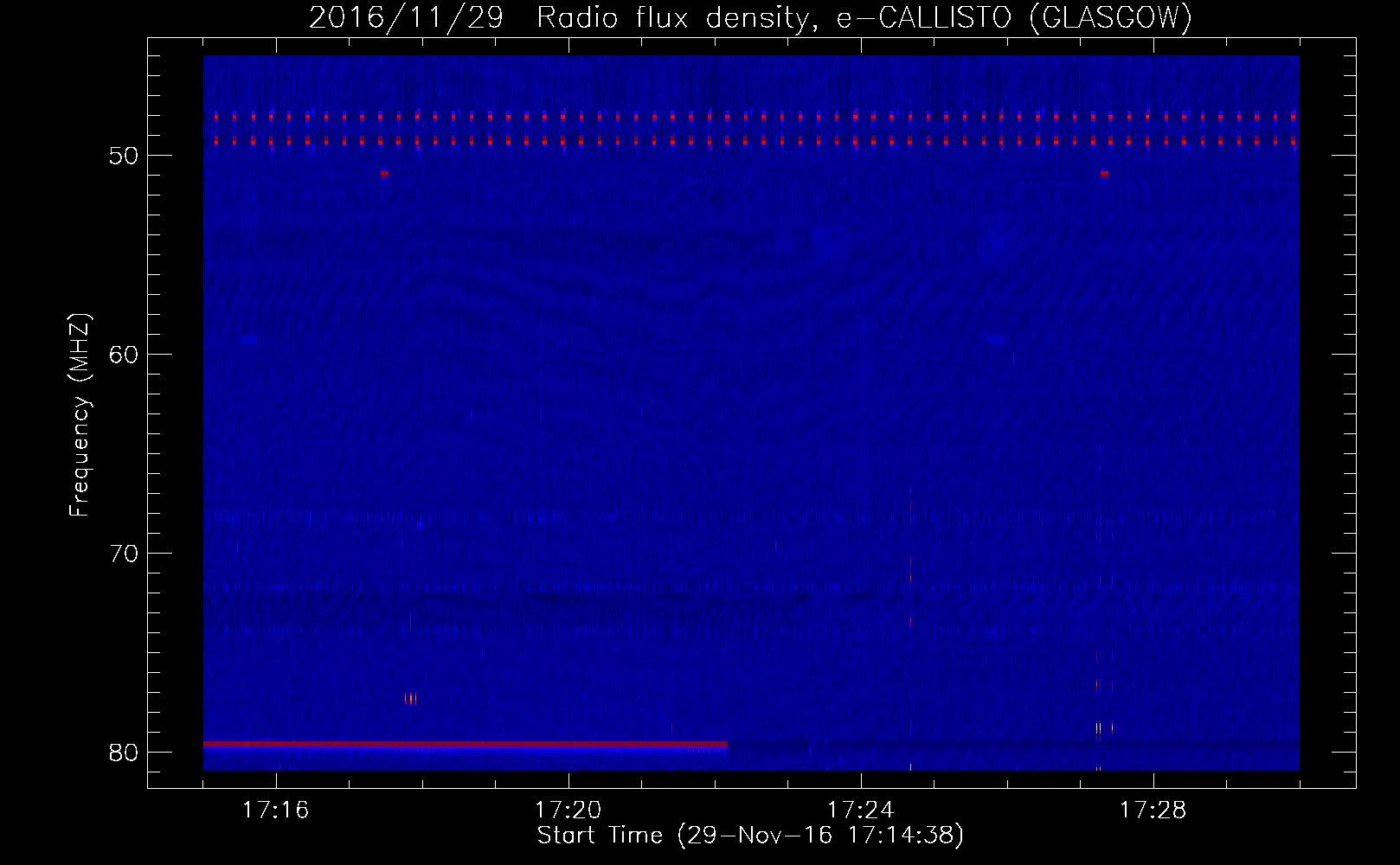This screenshot has width=1400, height=865.
Task: Click the small red burst near 77 MHz
Action: coord(410,698)
